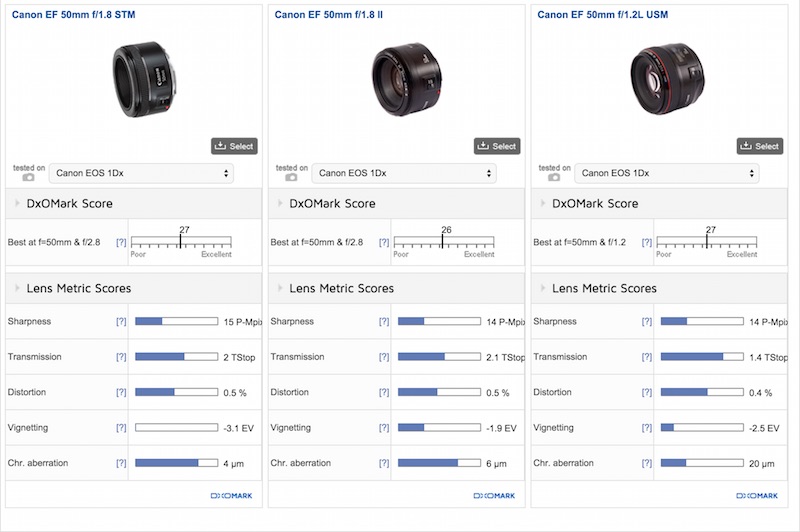Image resolution: width=800 pixels, height=532 pixels.
Task: Open Distortion help for f/1.8 STM
Action: coord(121,392)
